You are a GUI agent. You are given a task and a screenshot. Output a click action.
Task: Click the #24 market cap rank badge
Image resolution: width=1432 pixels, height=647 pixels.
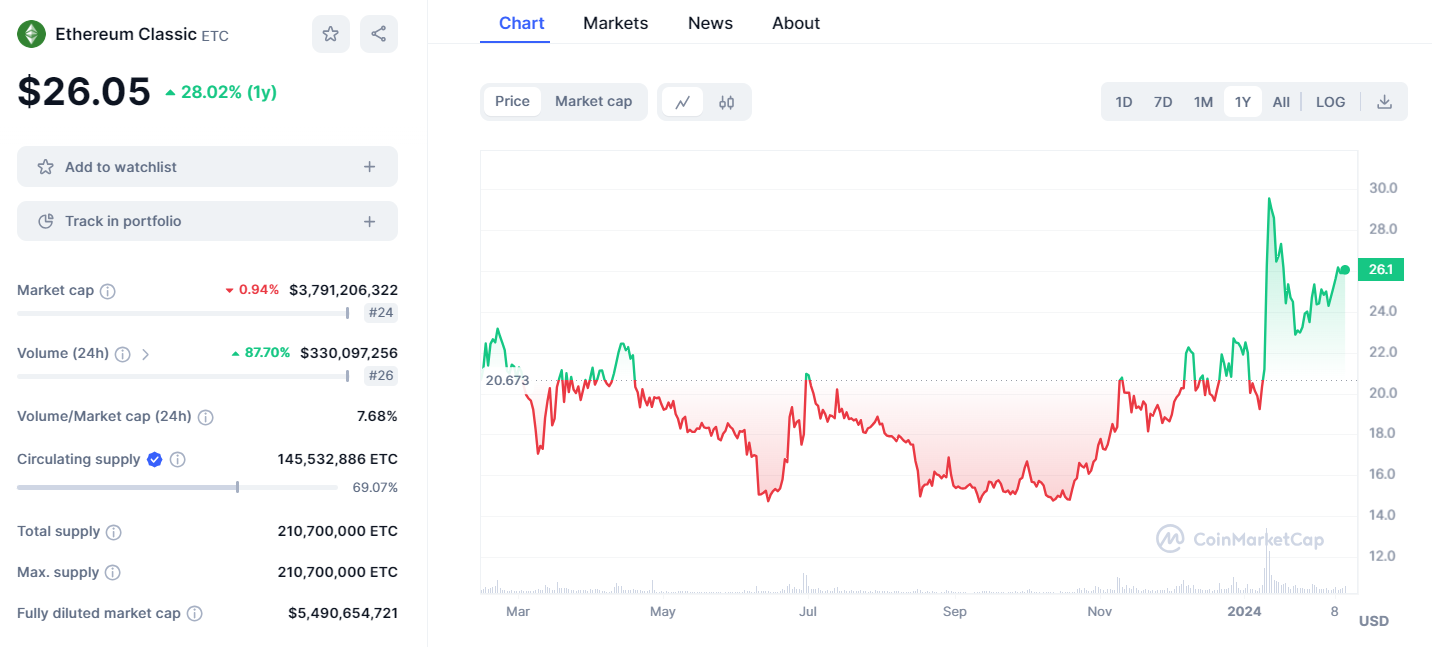tap(381, 313)
